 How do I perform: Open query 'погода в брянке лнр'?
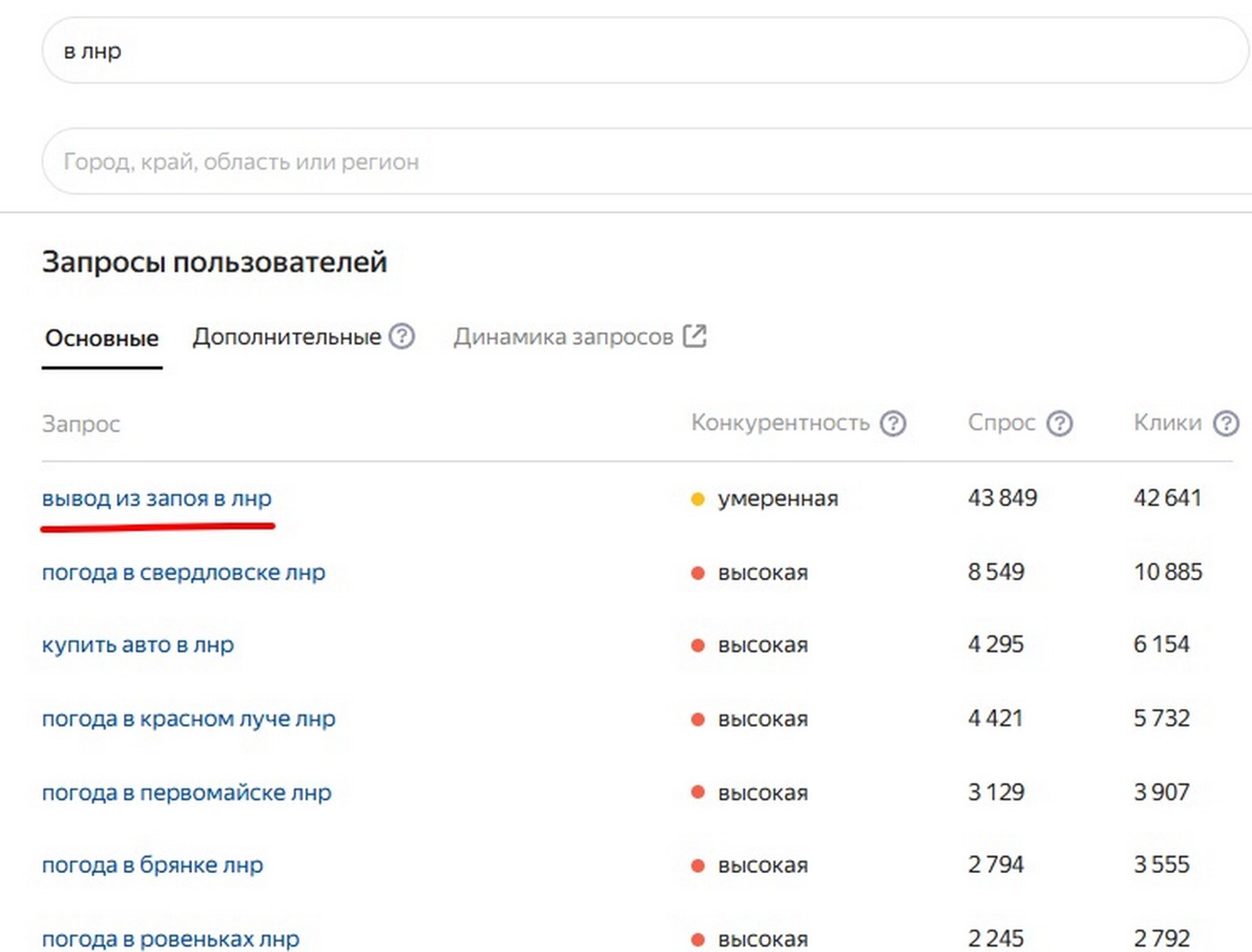tap(152, 866)
